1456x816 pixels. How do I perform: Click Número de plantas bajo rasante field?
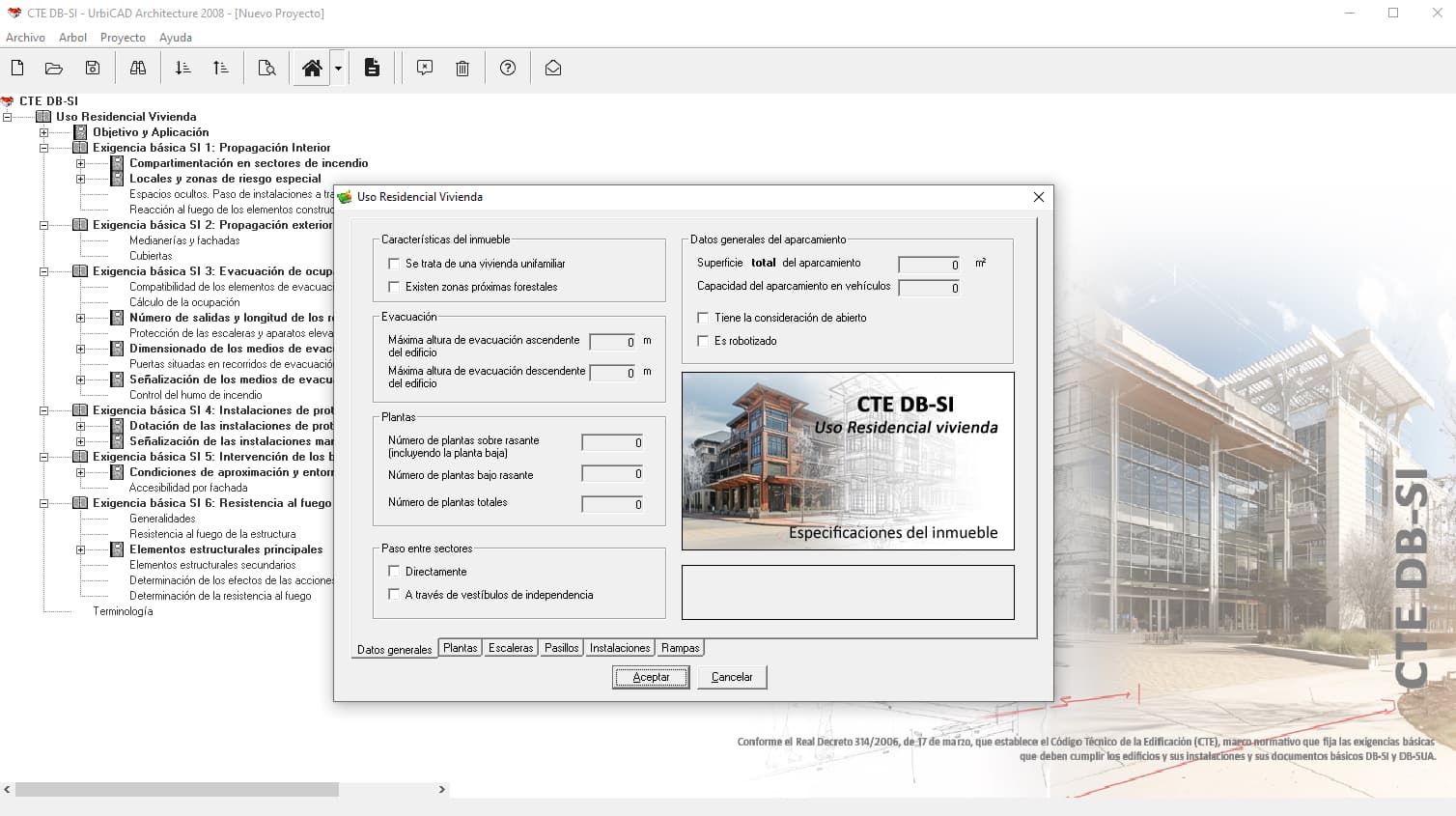(x=612, y=473)
